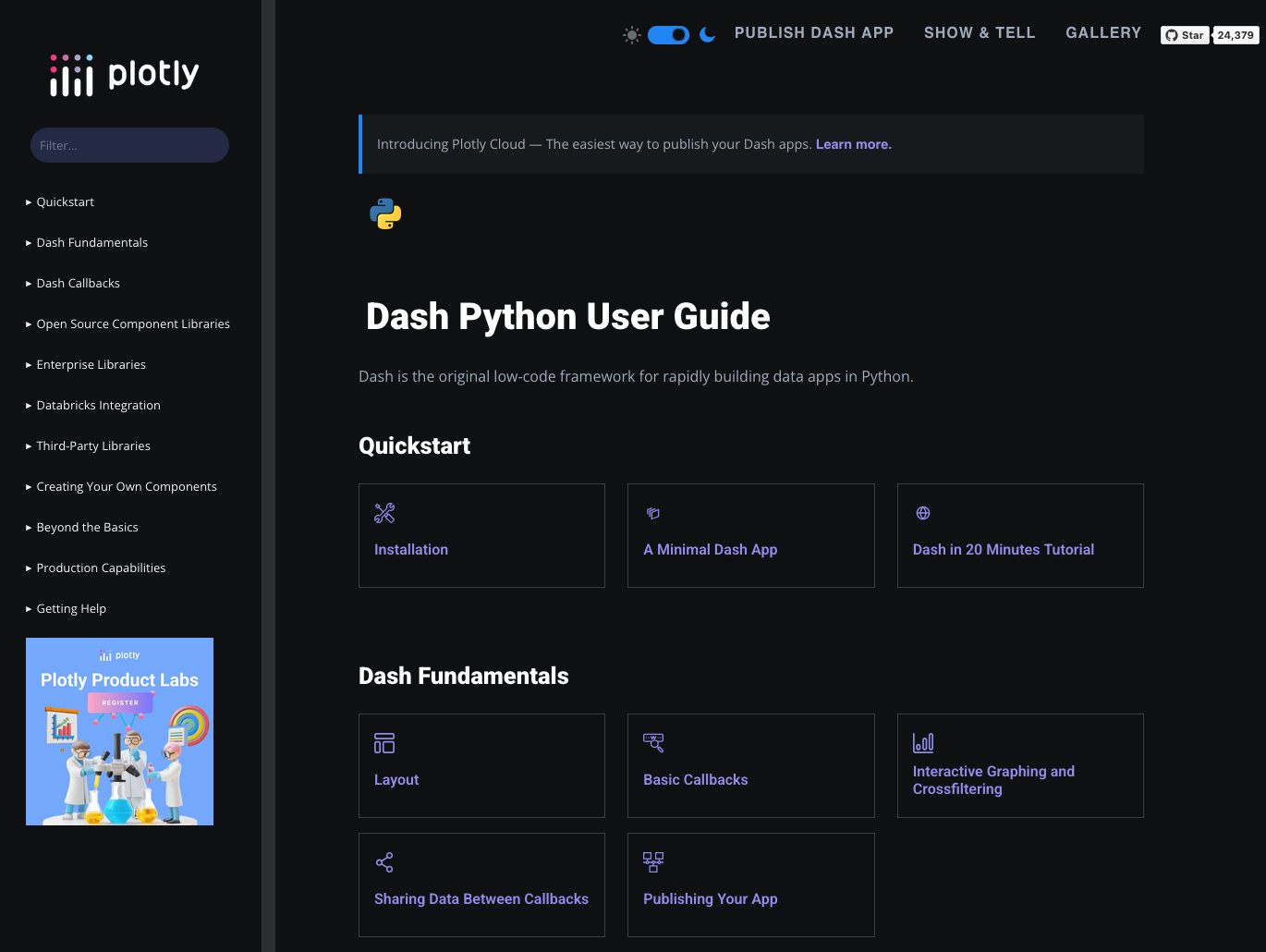The height and width of the screenshot is (952, 1266).
Task: Open Show & Tell in top navigation
Action: [979, 33]
